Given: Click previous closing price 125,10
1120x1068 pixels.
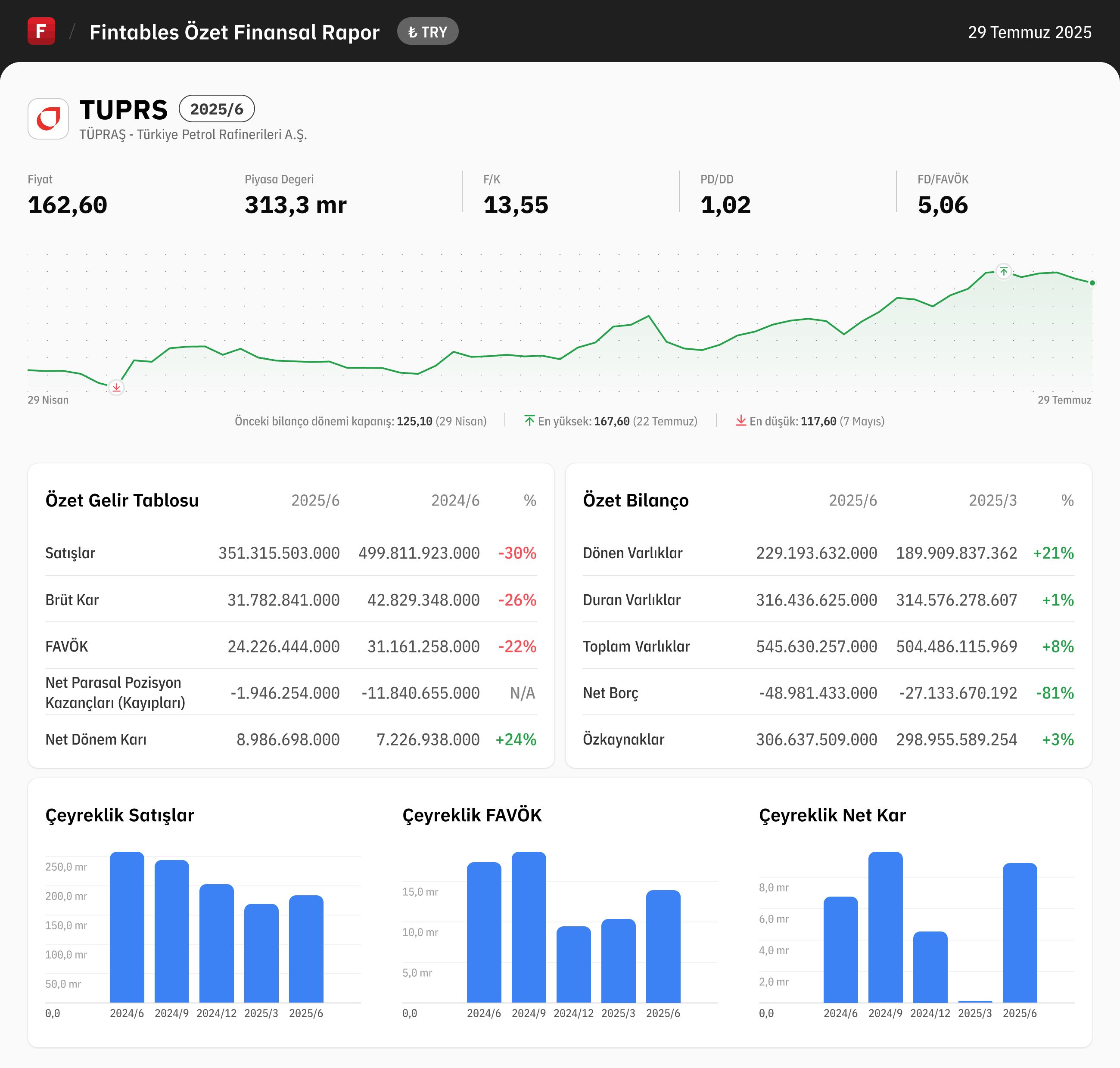Looking at the screenshot, I should point(414,421).
